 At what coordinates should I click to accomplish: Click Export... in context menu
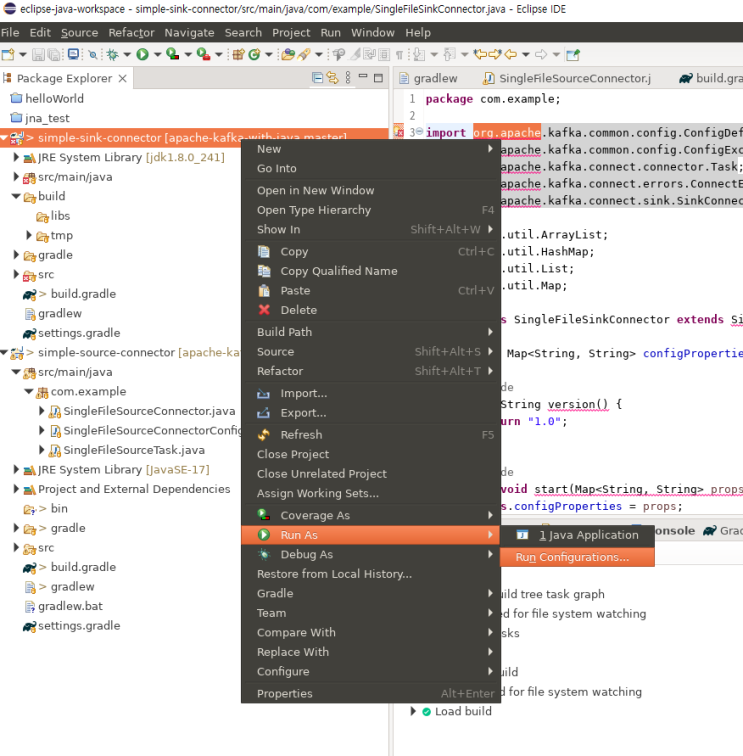(370, 413)
